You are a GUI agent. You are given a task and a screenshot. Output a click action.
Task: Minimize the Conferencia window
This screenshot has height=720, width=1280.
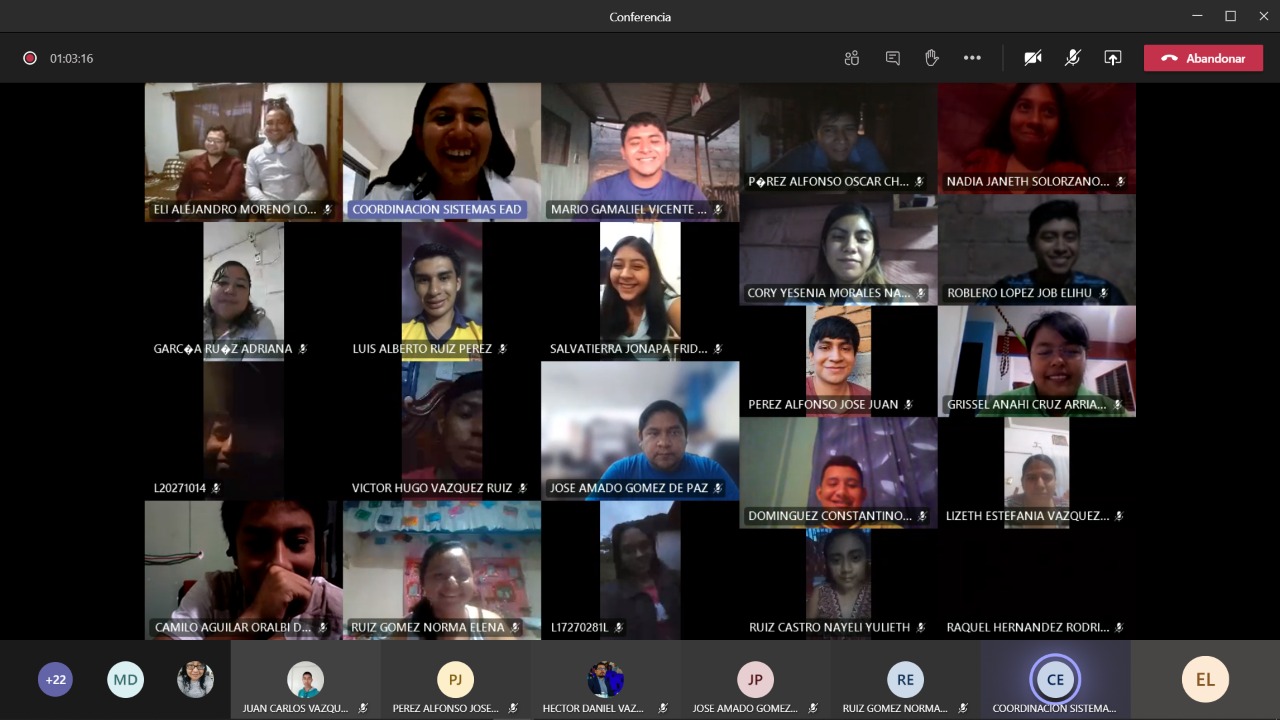tap(1197, 16)
